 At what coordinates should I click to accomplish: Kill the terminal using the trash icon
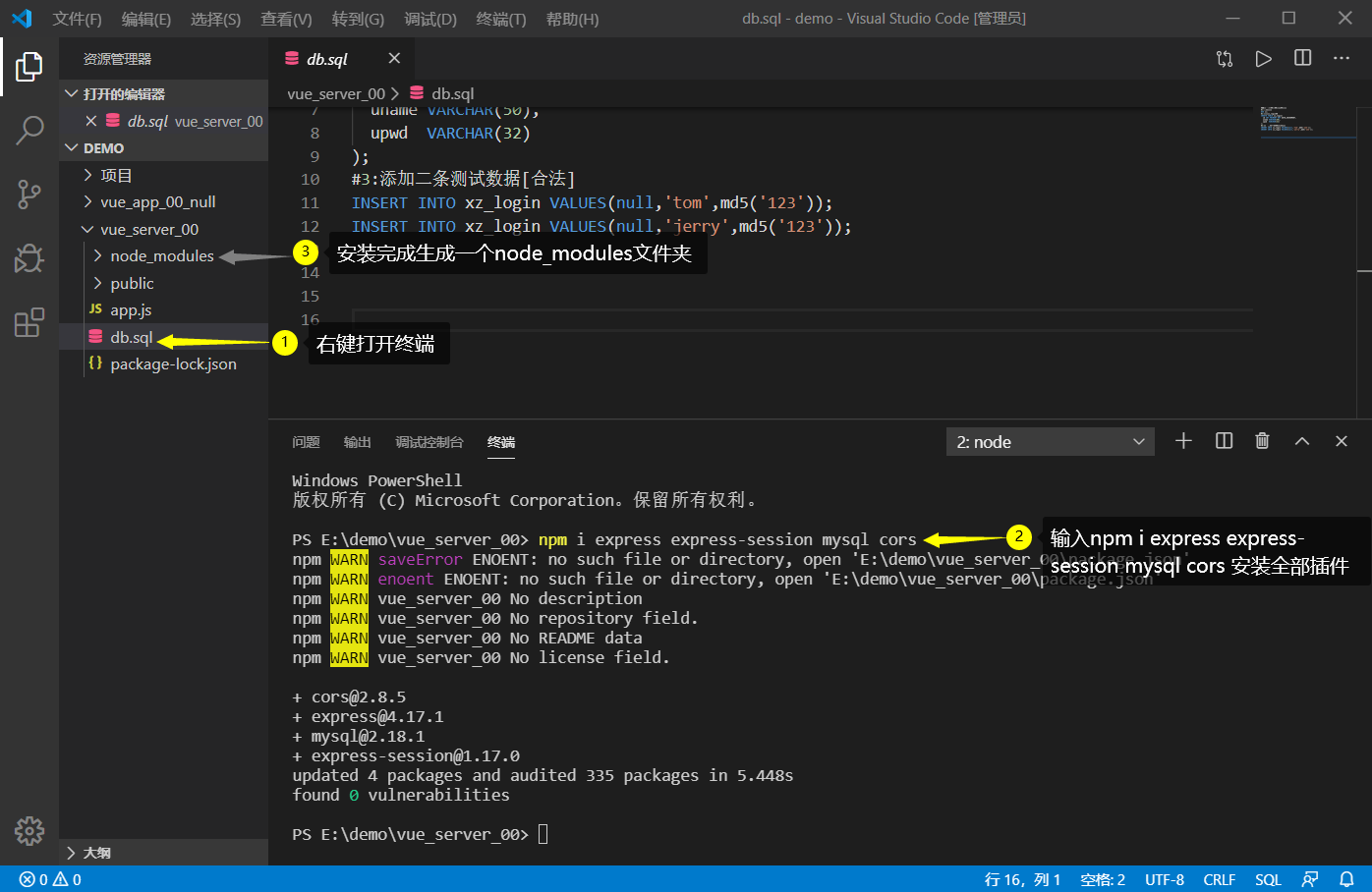[x=1262, y=441]
